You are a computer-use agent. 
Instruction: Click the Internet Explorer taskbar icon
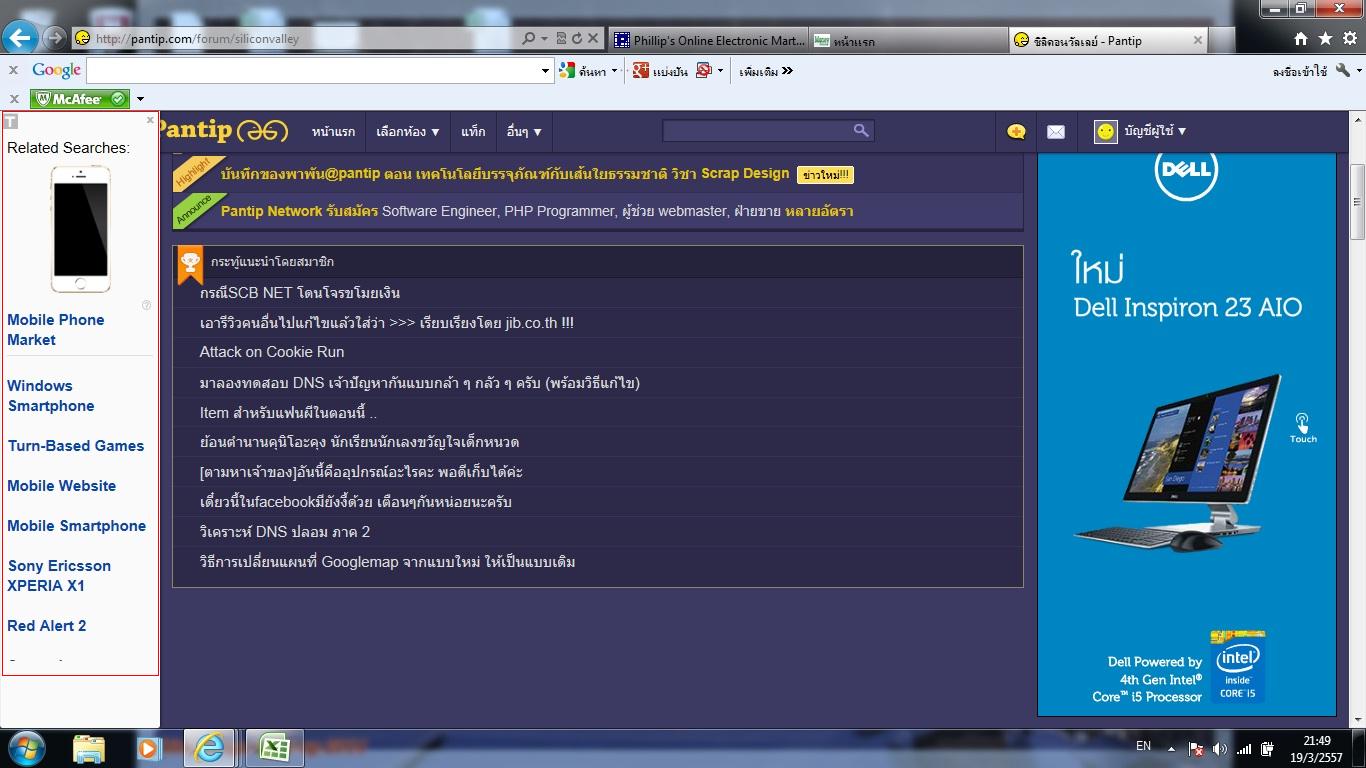(x=209, y=748)
